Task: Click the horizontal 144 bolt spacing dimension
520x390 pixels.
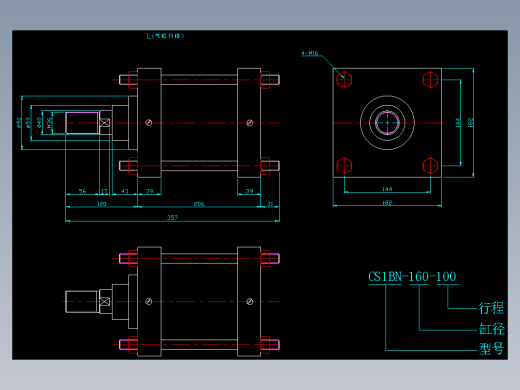Action: (x=387, y=189)
